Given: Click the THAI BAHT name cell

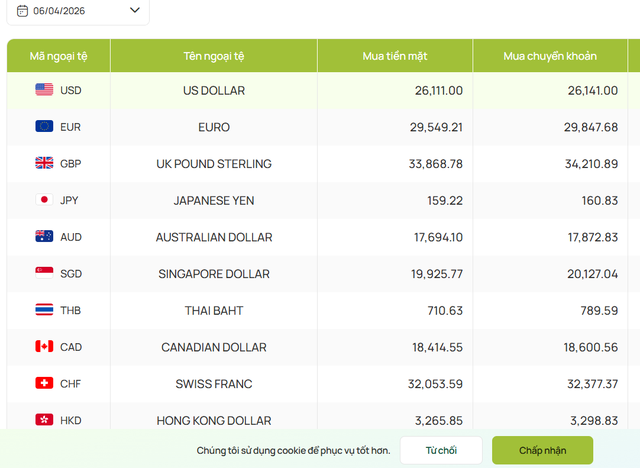Looking at the screenshot, I should (x=214, y=311).
